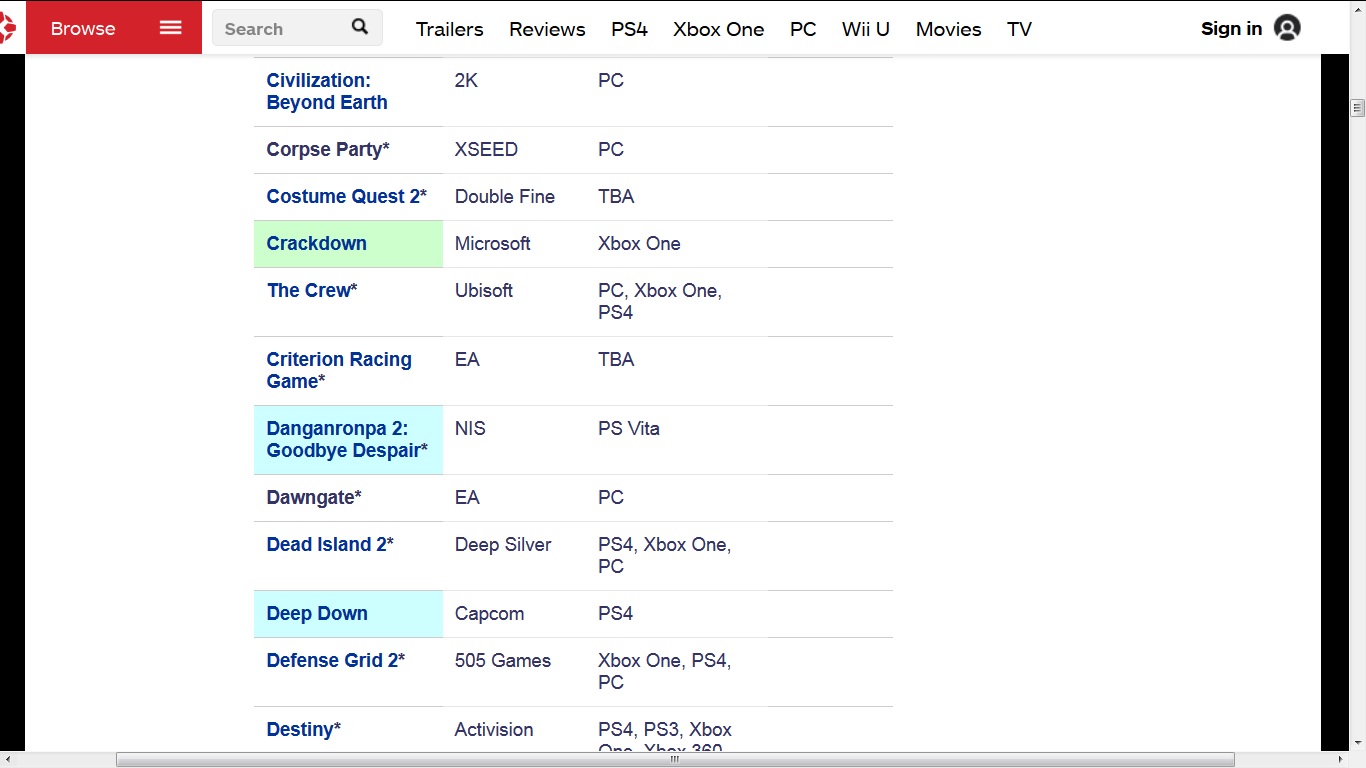Open the Crackdown game link
Image resolution: width=1366 pixels, height=768 pixels.
[x=317, y=243]
